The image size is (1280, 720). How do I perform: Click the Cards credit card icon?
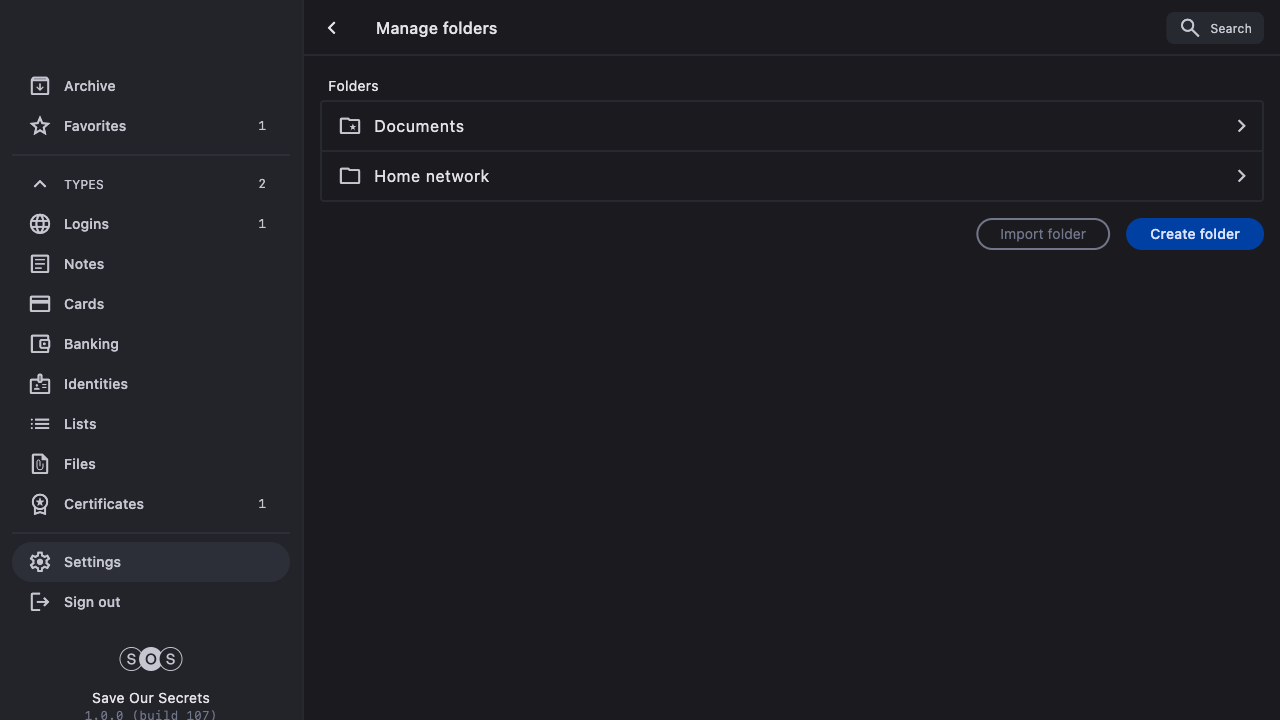[x=40, y=304]
